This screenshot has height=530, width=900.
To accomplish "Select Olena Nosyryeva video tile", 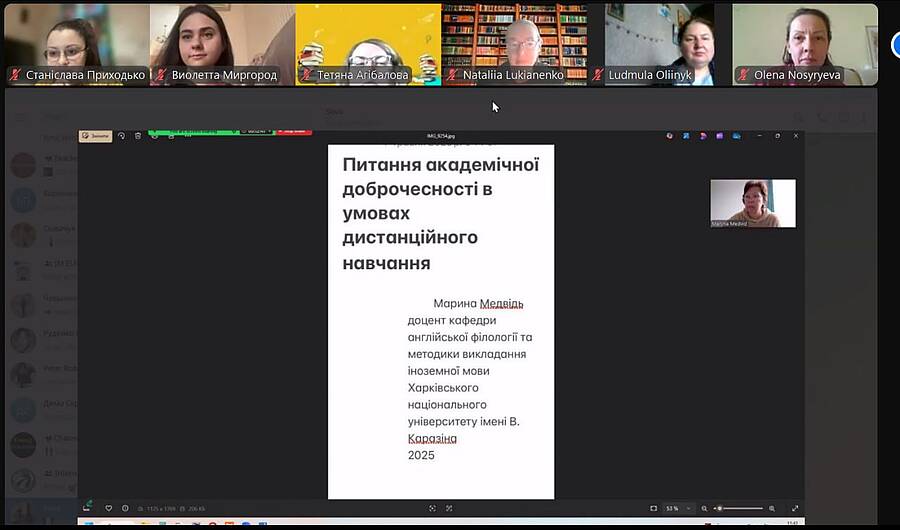I will [805, 45].
